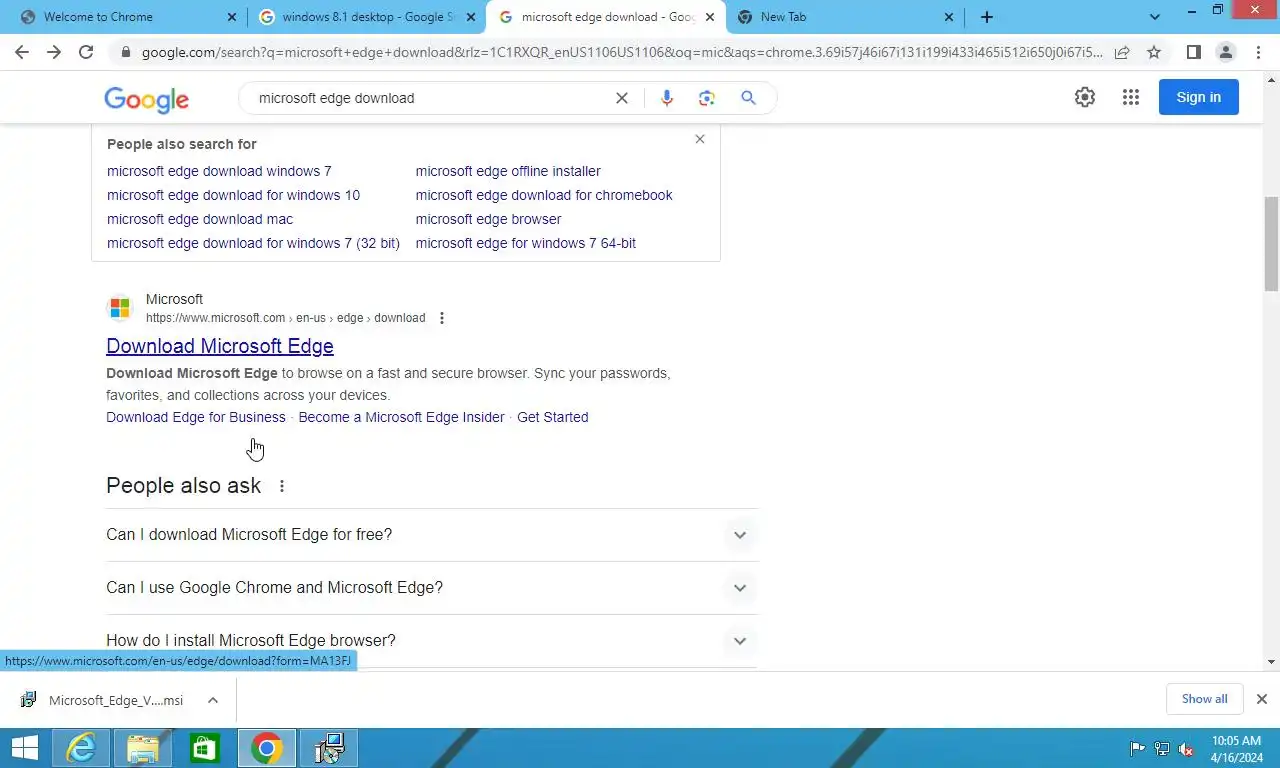
Task: Start voice search with microphone icon
Action: (x=667, y=98)
